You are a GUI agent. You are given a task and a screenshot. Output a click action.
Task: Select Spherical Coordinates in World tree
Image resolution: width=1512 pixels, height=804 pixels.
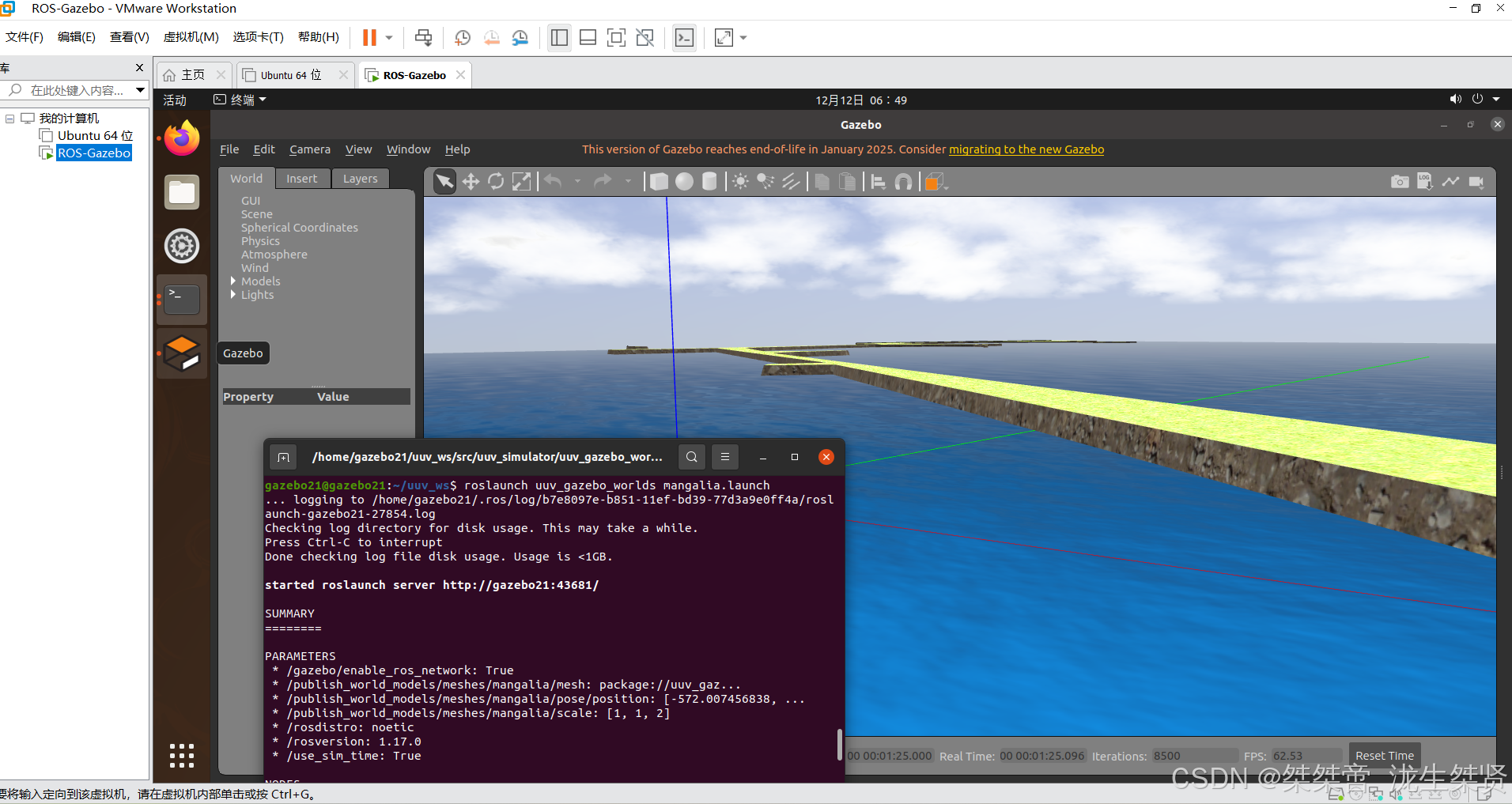[x=300, y=228]
